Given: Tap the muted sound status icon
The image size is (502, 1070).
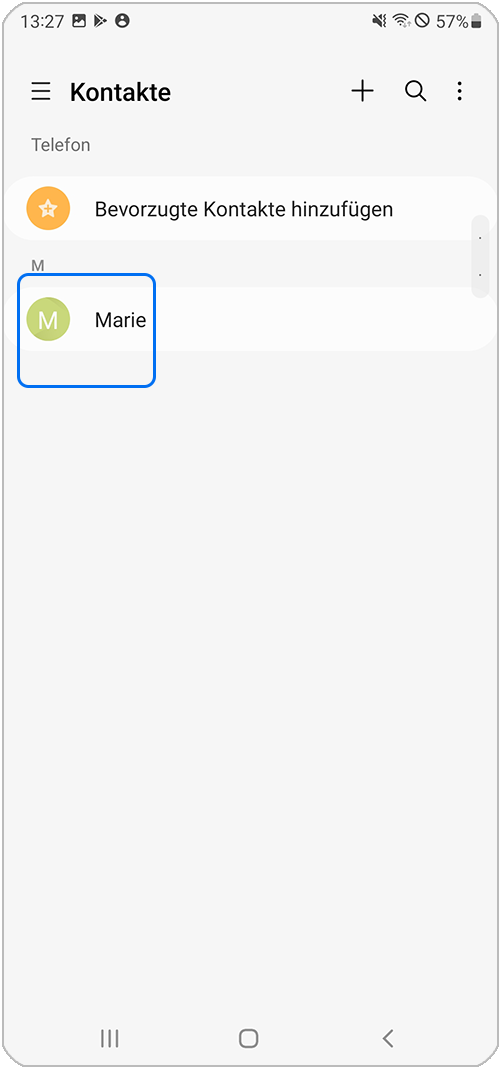Looking at the screenshot, I should tap(379, 22).
